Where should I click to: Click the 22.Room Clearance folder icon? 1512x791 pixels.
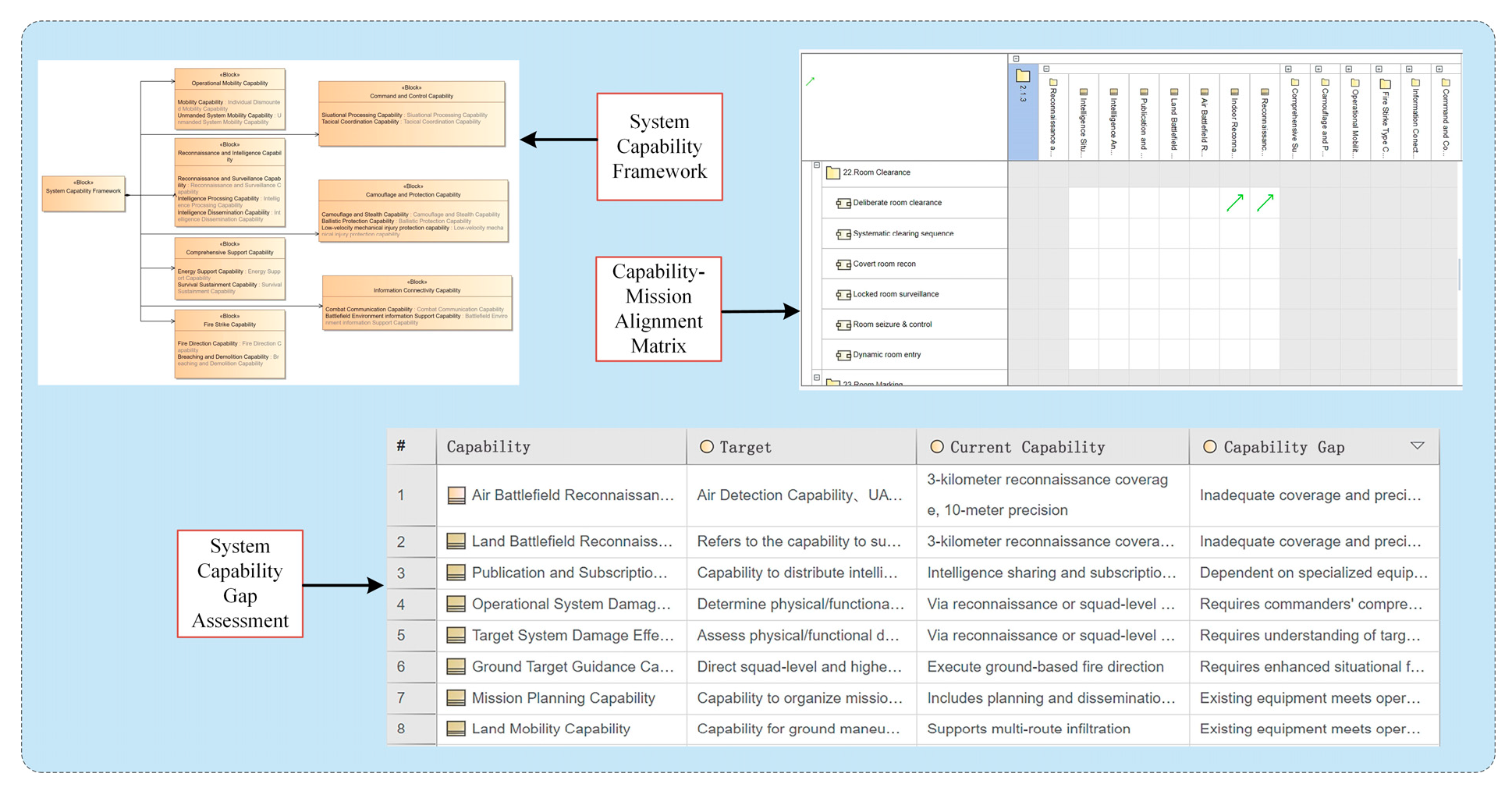832,172
